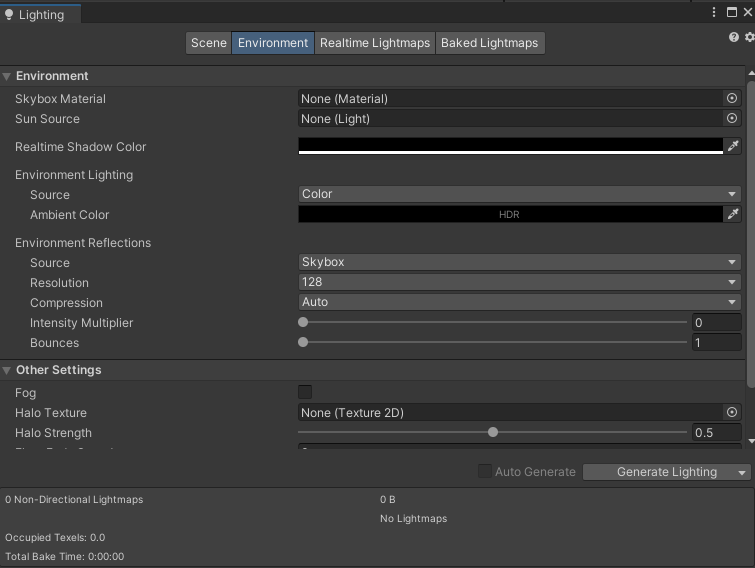Click the Bounces value field
755x568 pixels.
click(x=716, y=342)
